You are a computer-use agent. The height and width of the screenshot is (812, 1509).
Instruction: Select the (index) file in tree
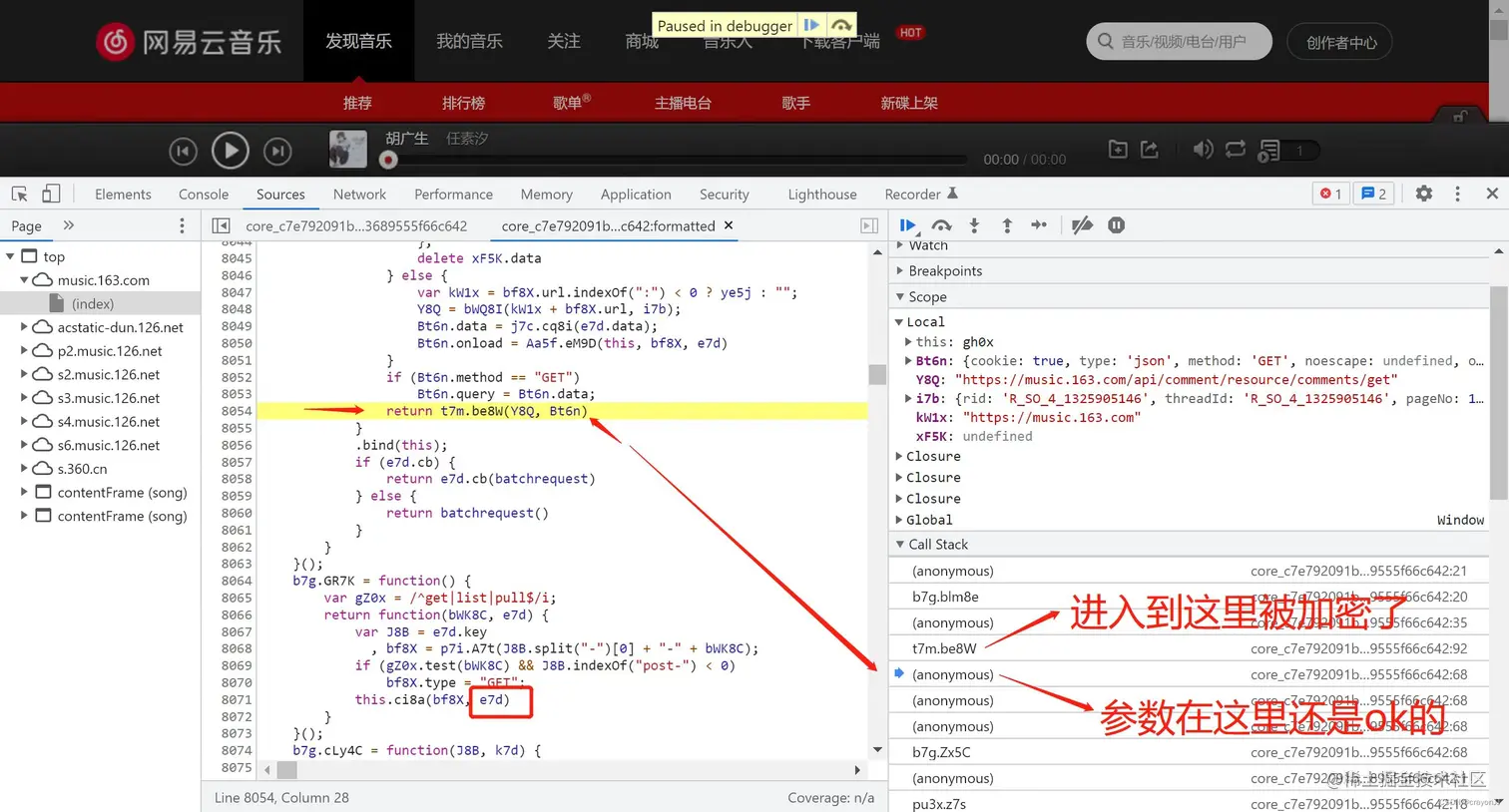point(93,303)
